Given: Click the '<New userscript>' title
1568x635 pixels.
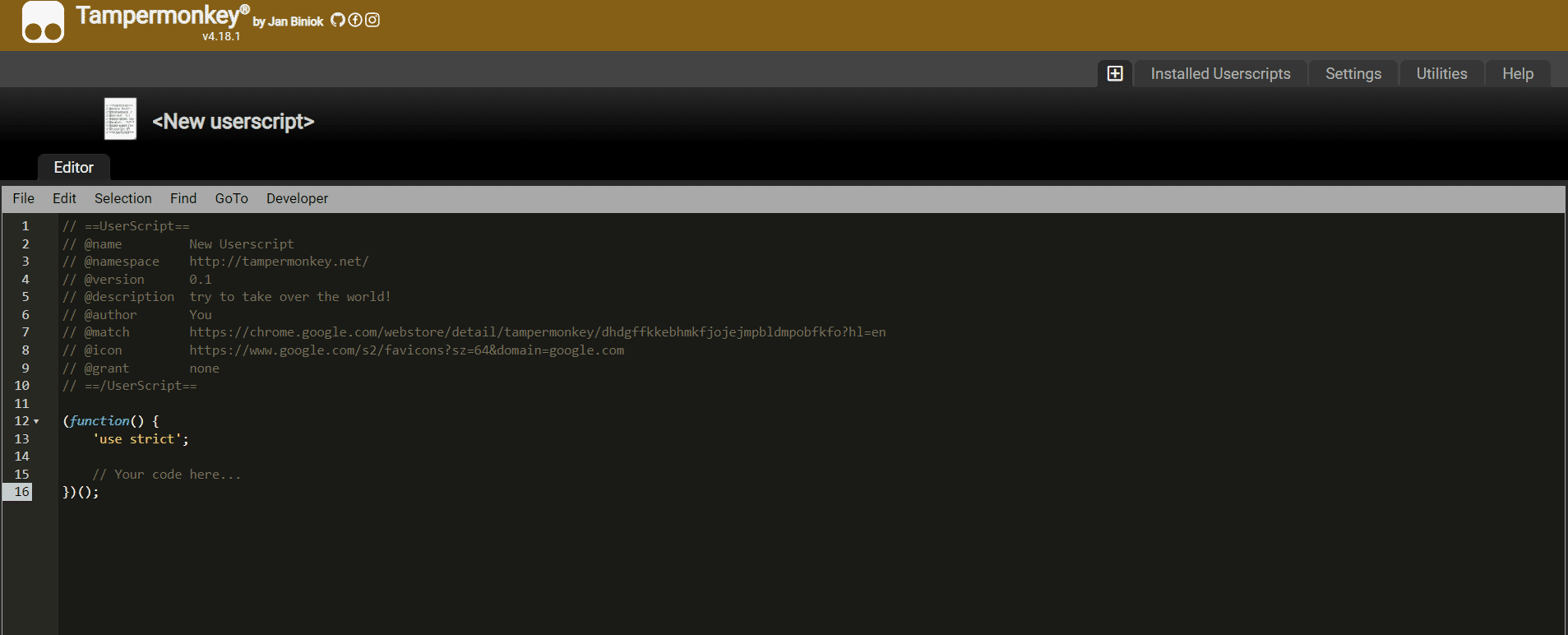Looking at the screenshot, I should pos(234,122).
